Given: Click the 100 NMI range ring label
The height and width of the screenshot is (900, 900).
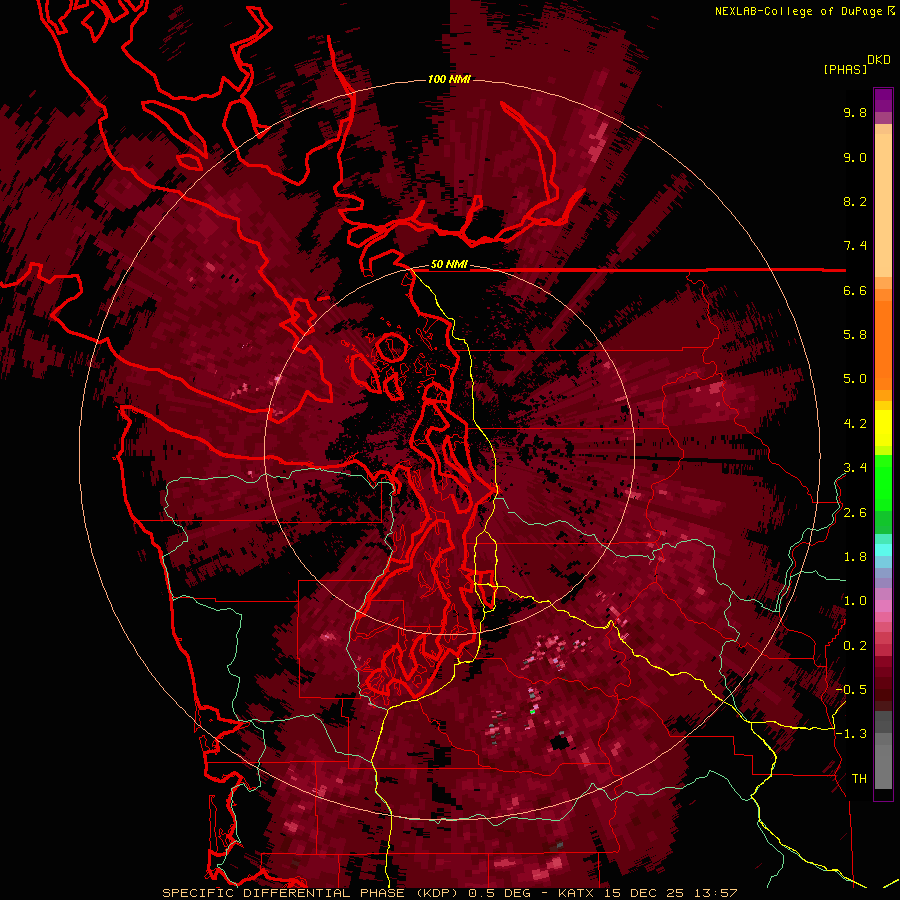Looking at the screenshot, I should (x=449, y=79).
